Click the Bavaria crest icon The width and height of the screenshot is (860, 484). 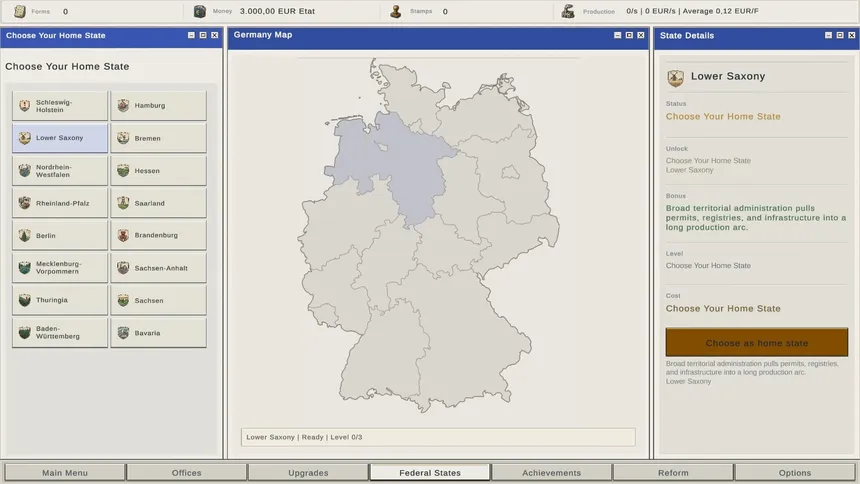123,332
